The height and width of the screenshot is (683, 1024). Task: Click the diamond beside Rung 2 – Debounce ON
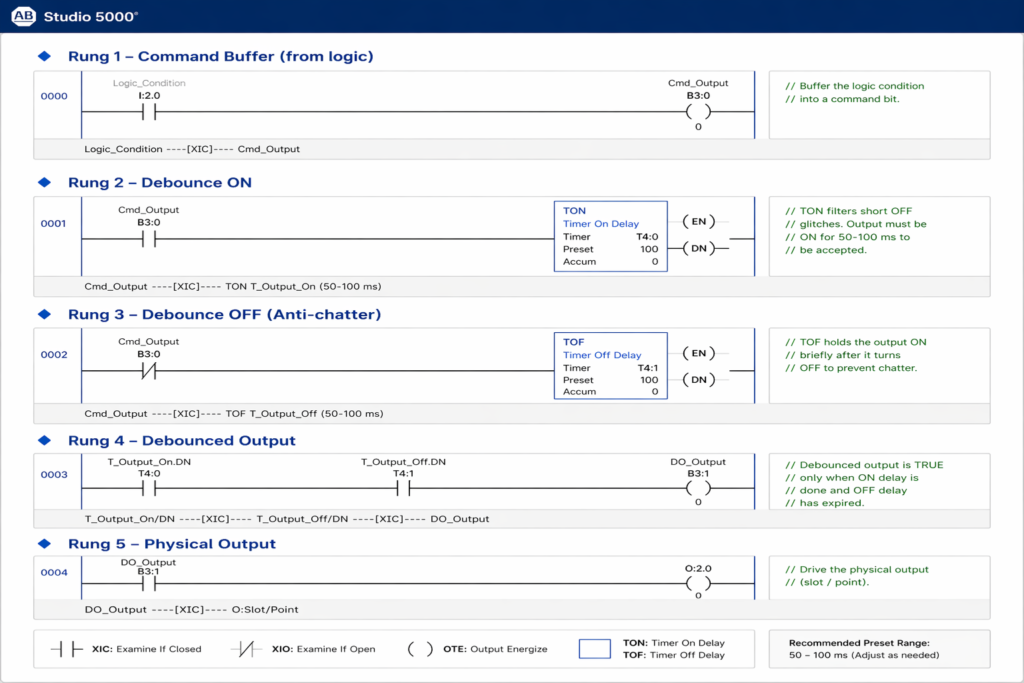coord(44,183)
